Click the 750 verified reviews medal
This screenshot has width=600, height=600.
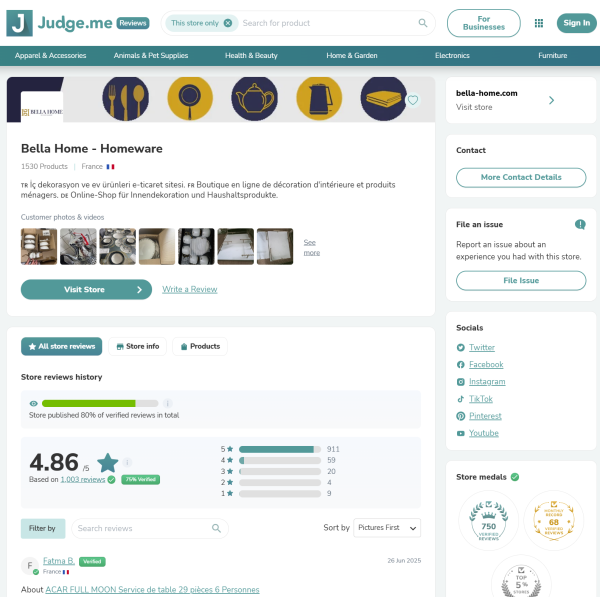click(x=489, y=520)
